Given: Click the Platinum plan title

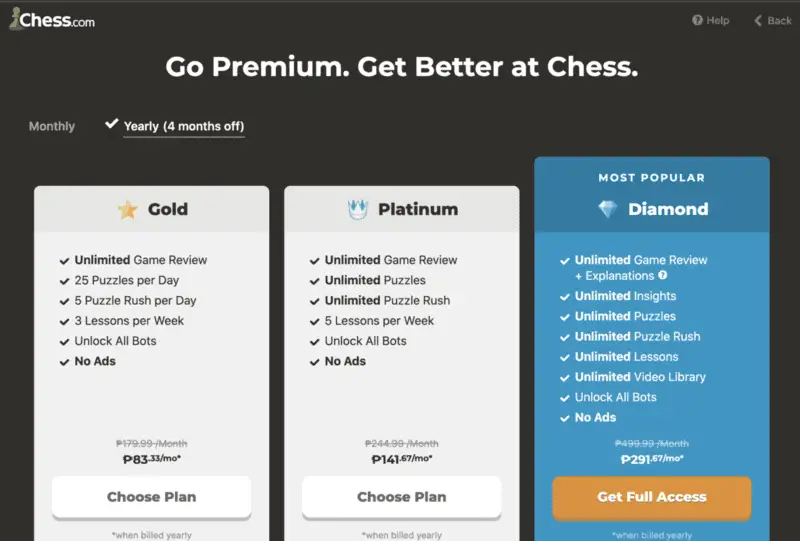Looking at the screenshot, I should [x=418, y=209].
